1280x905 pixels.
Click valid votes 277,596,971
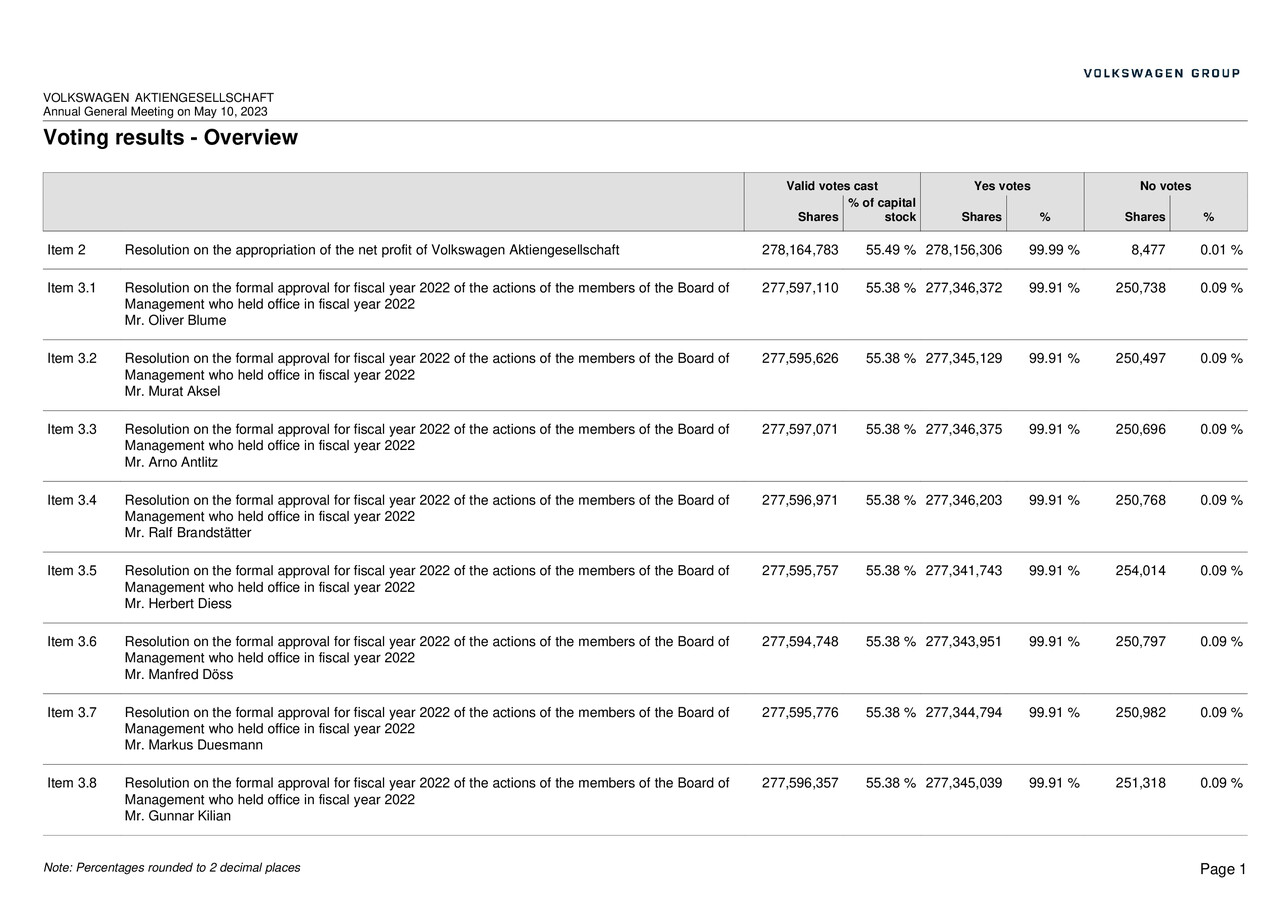click(800, 501)
